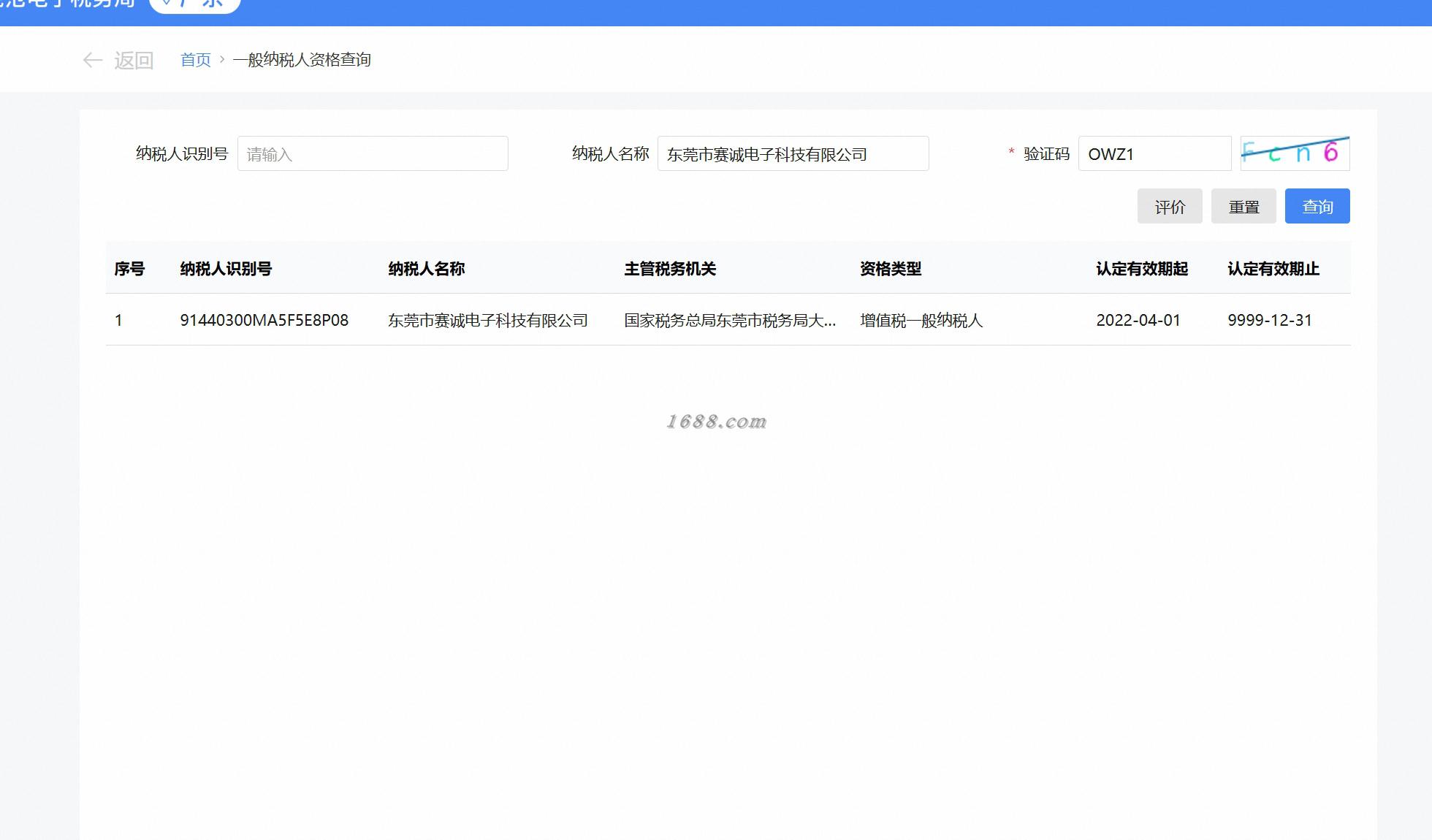
Task: Click the 9999-12-31 end date cell
Action: click(1269, 321)
